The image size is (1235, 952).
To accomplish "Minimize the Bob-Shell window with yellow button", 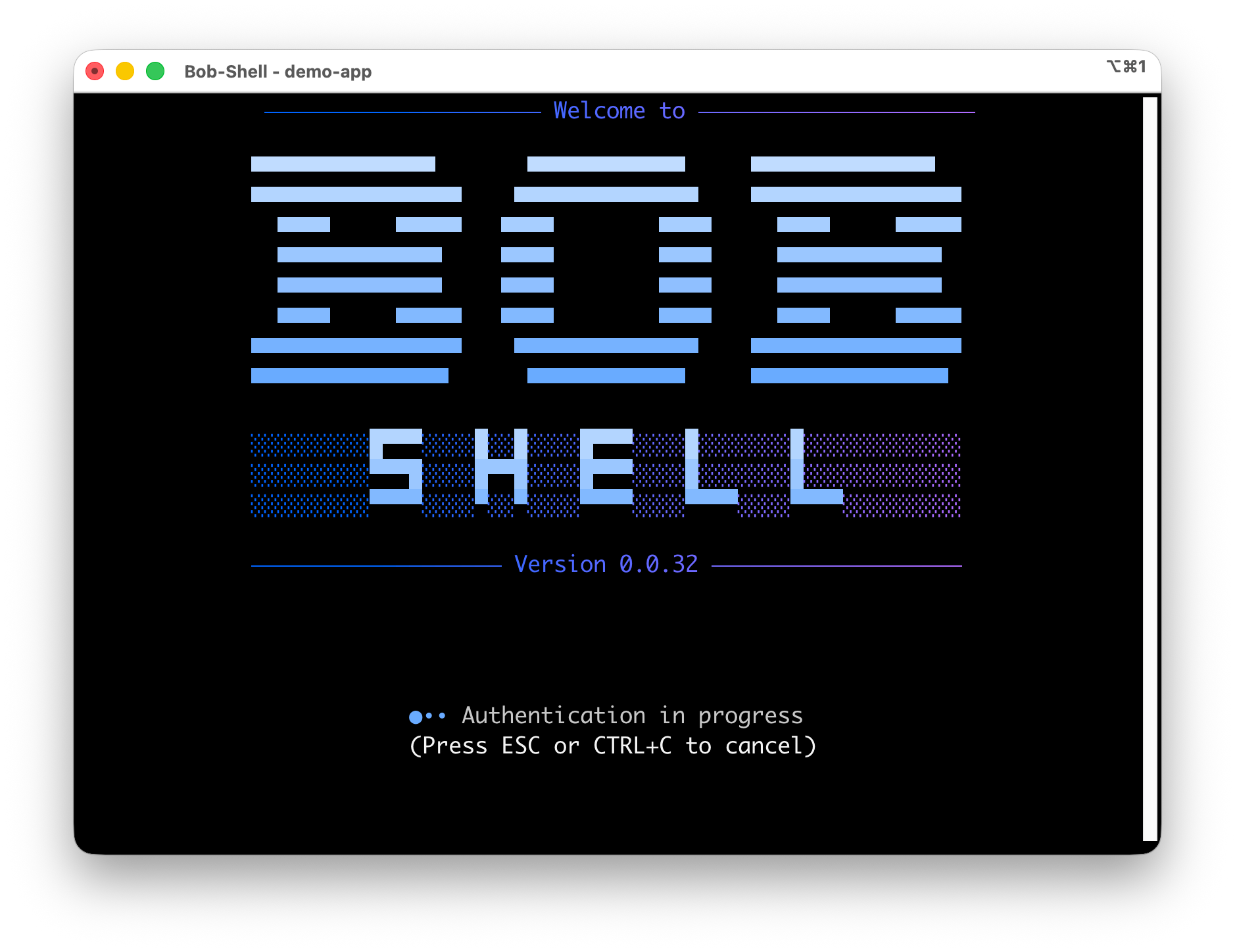I will [x=125, y=71].
